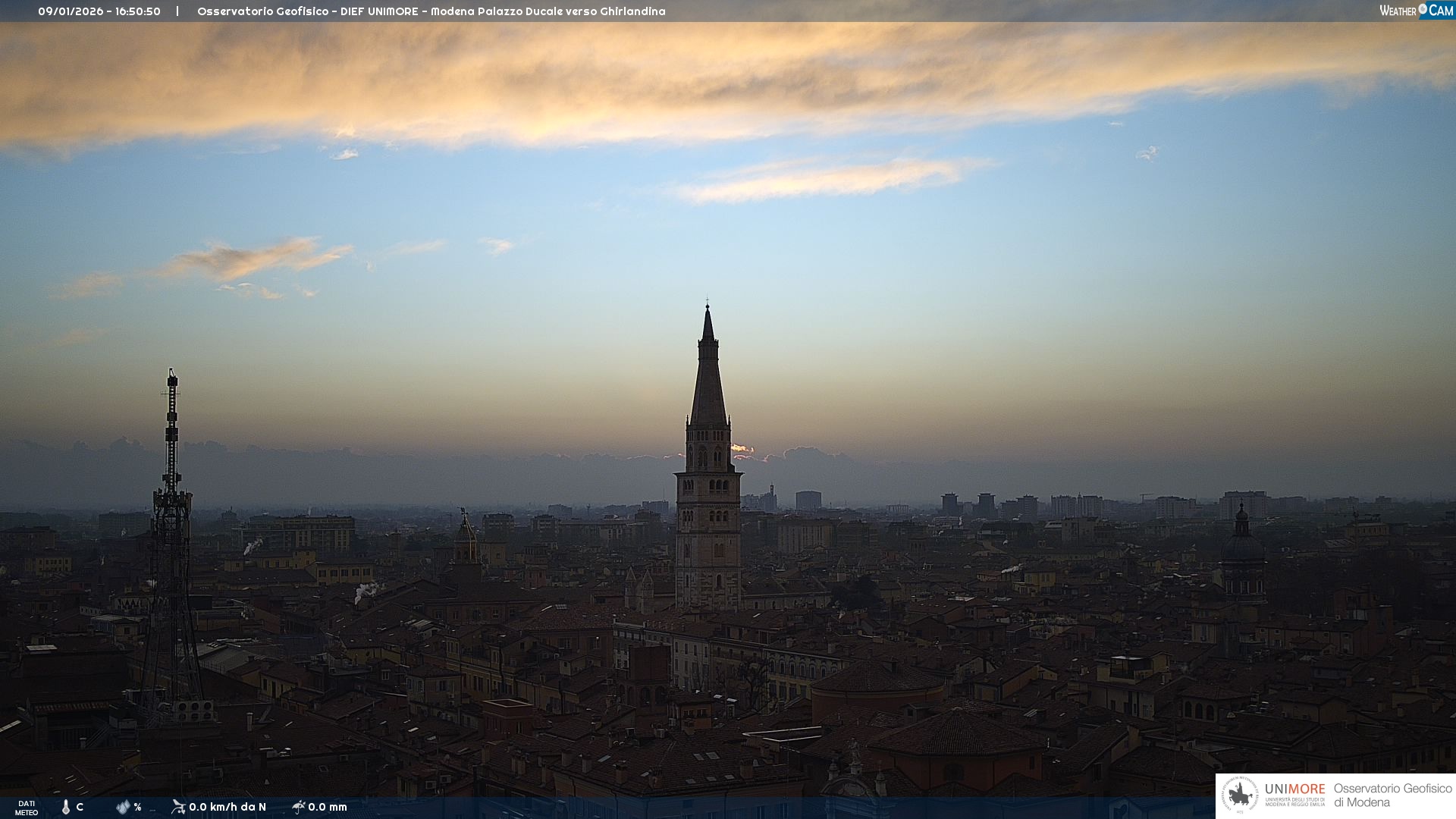Click the WeatherCAM logo
Image resolution: width=1456 pixels, height=819 pixels.
(1416, 10)
